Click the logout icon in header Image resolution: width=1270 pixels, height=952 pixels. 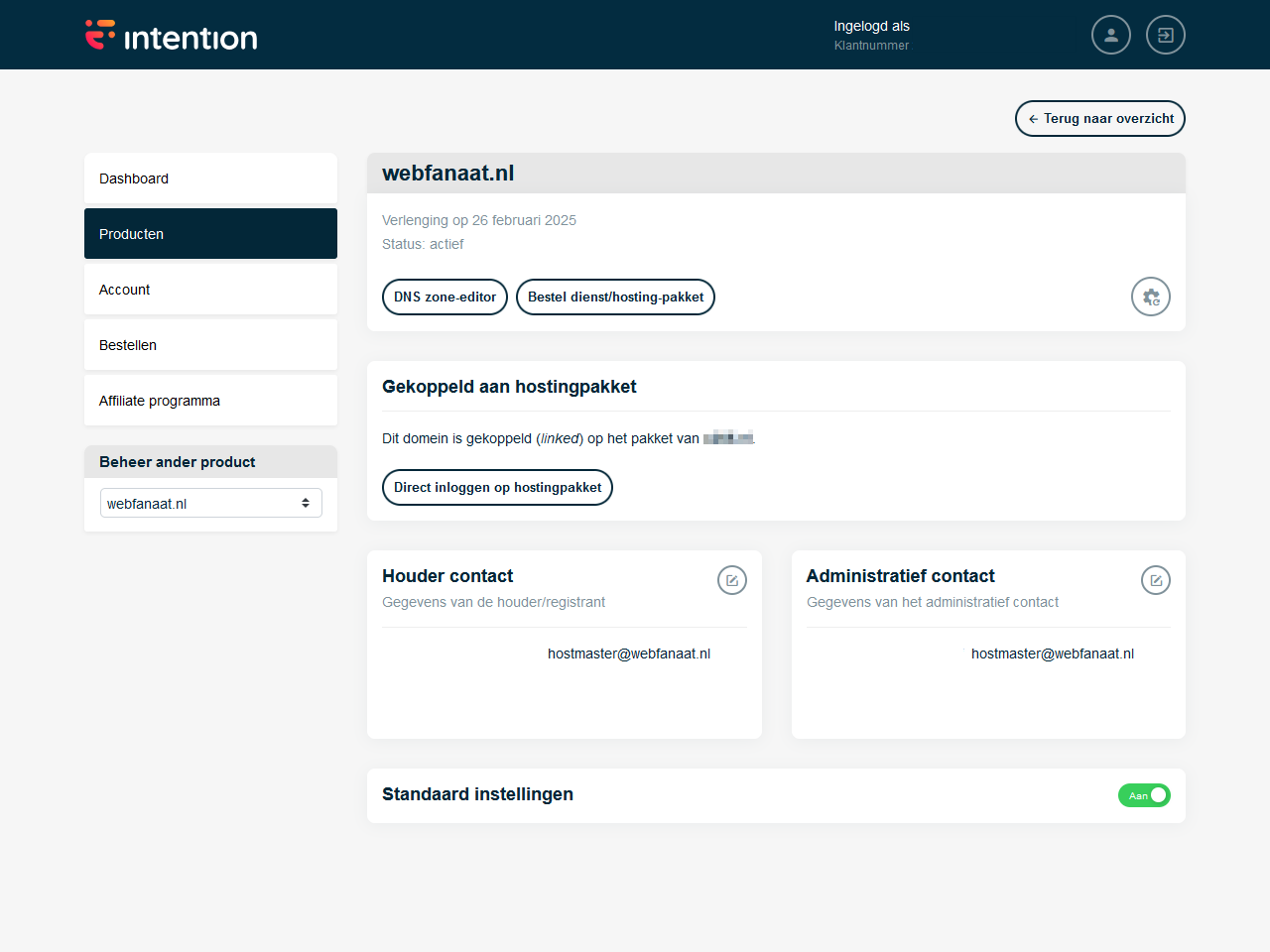pos(1165,35)
